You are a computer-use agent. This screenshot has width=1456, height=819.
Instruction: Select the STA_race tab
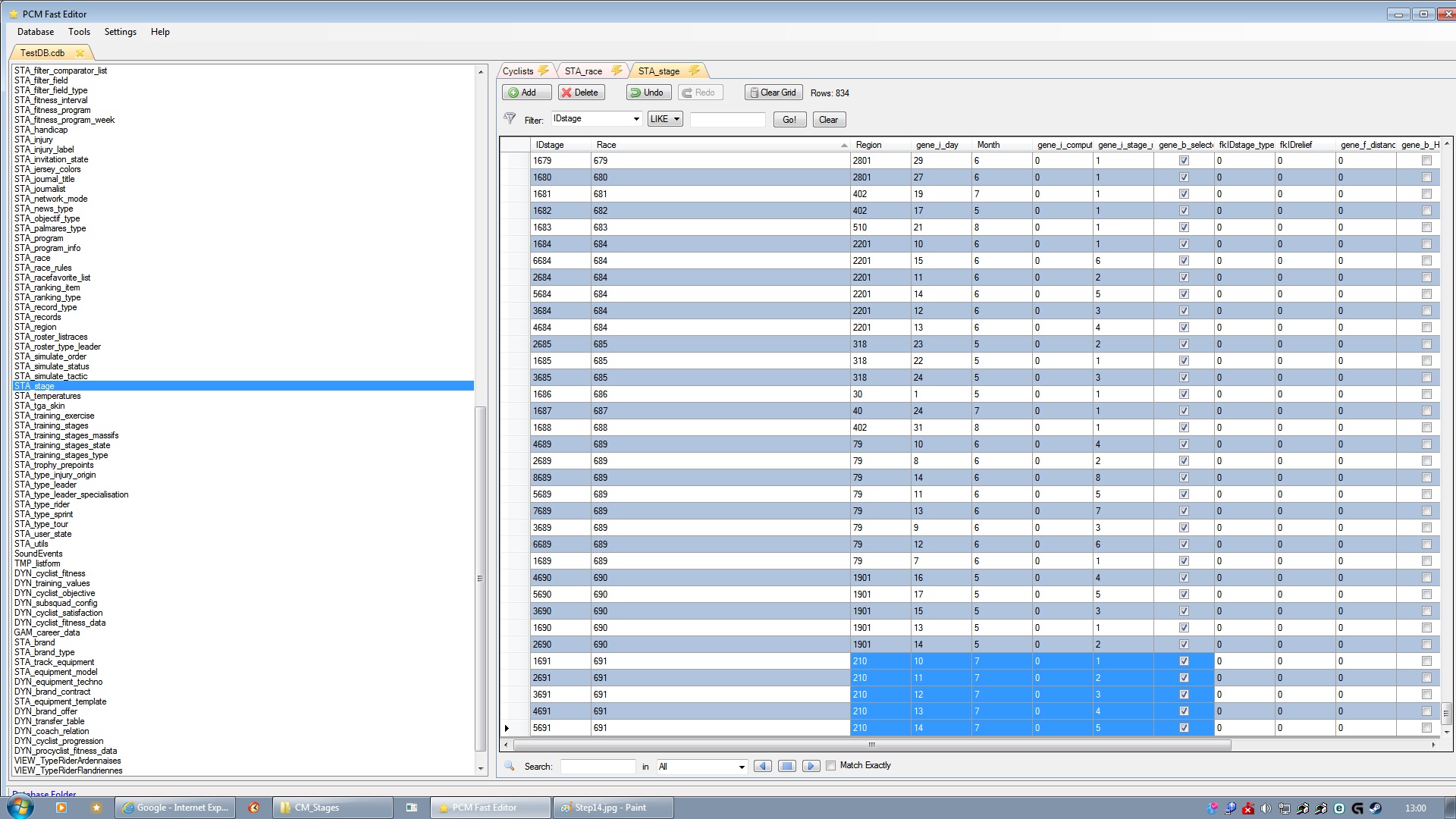[x=584, y=71]
